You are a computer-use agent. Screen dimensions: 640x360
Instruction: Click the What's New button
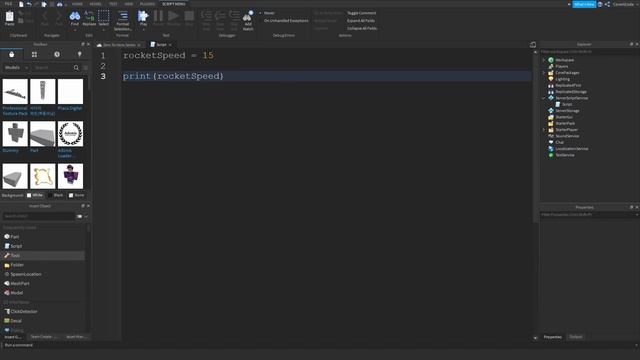coord(584,4)
